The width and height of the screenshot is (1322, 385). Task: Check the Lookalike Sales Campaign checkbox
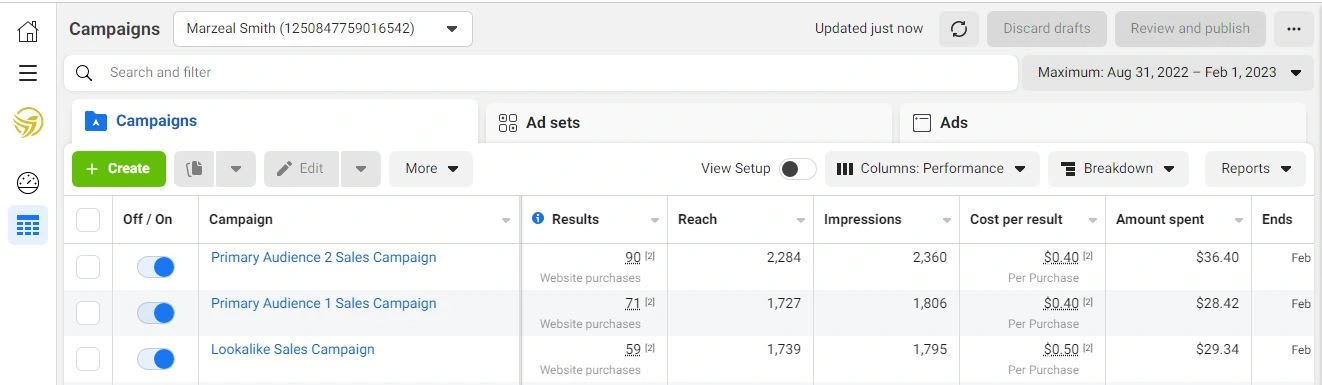point(88,359)
